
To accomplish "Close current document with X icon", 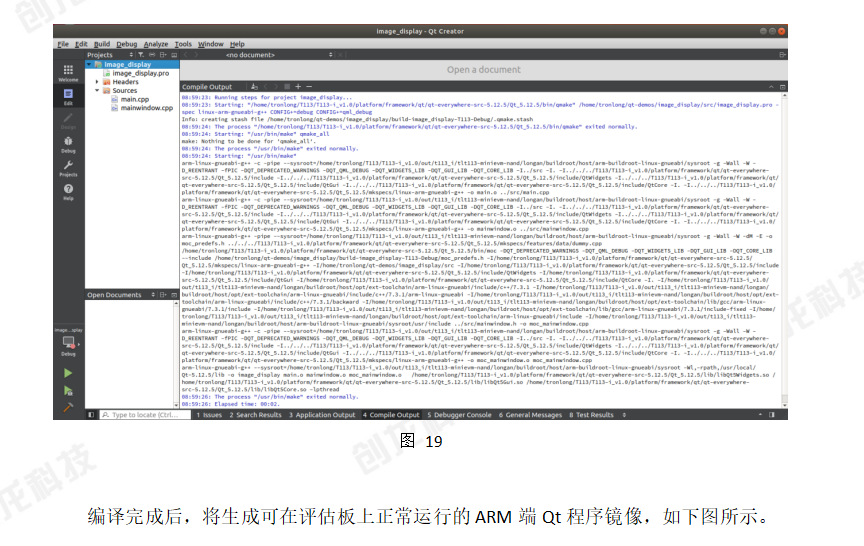I will tap(341, 55).
